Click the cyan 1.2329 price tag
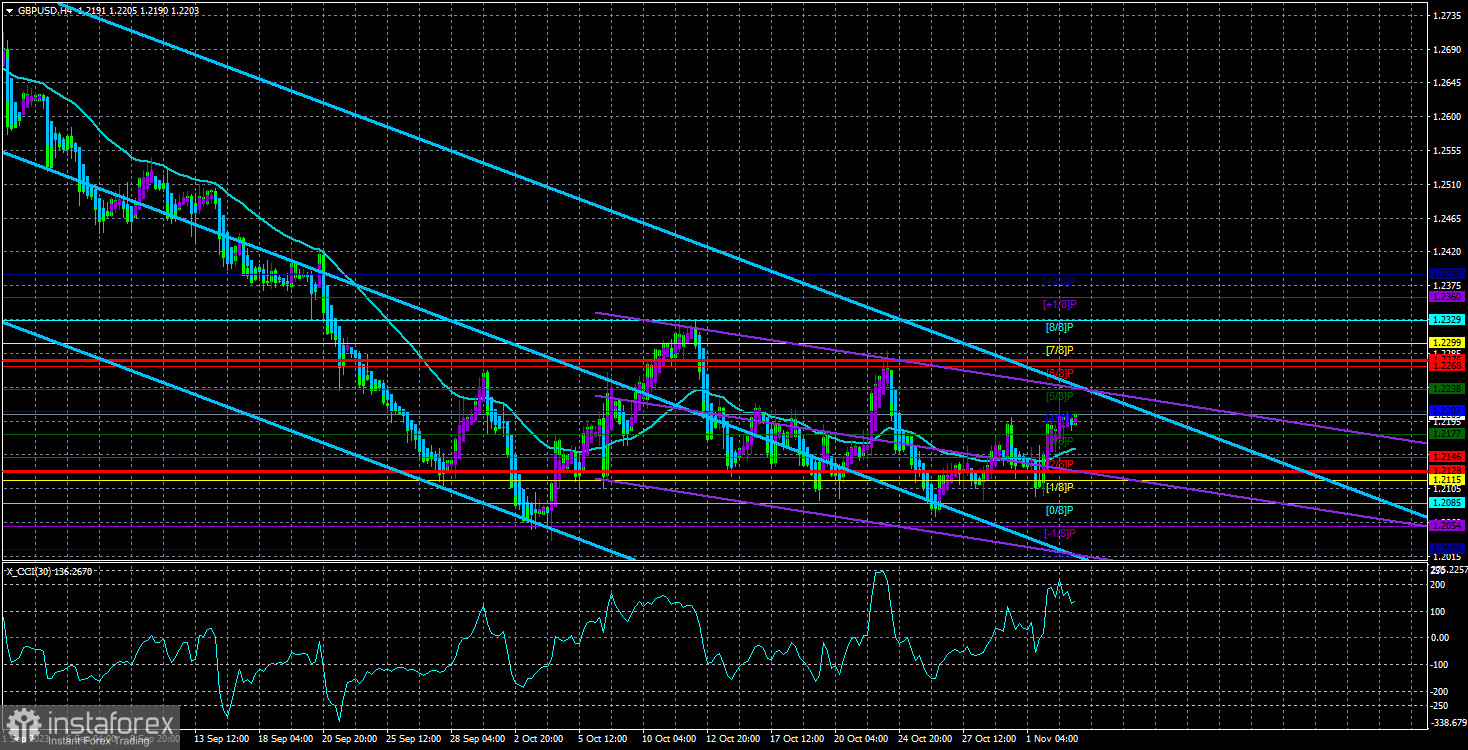Viewport: 1468px width, 750px height. click(1448, 320)
